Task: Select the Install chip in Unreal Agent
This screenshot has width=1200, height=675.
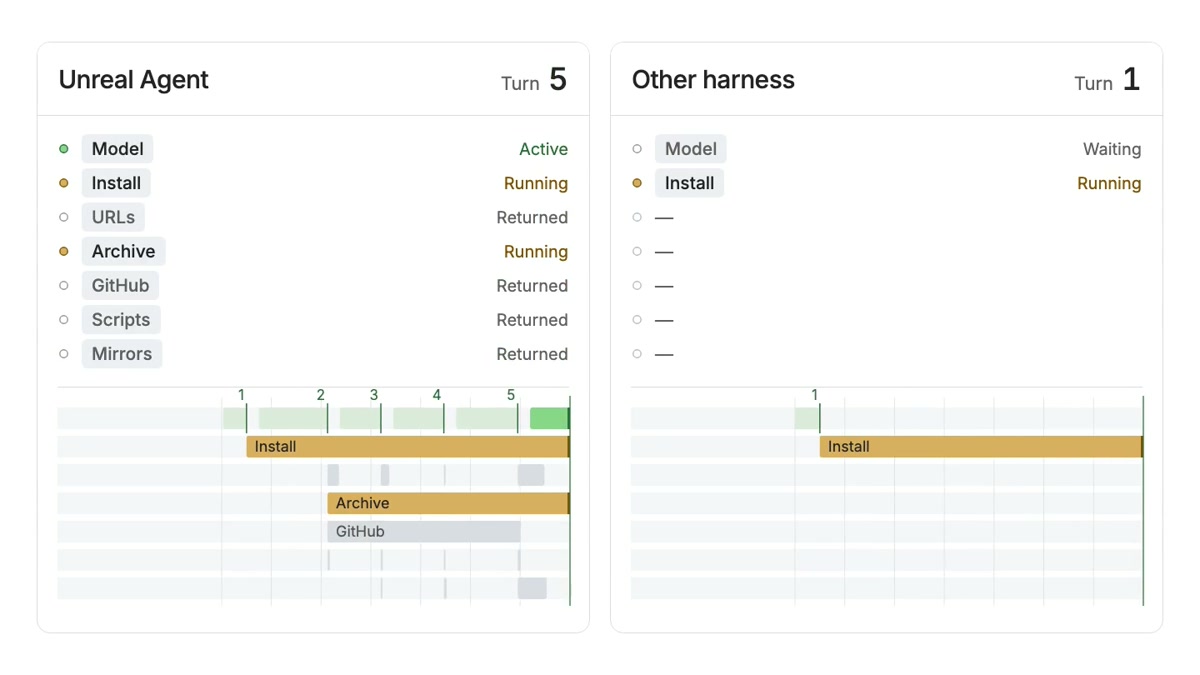Action: [116, 183]
